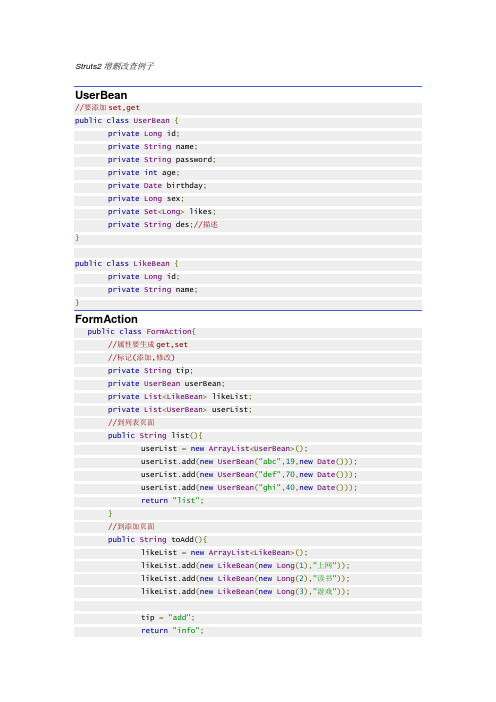Click the line 'return "info";'
The image size is (496, 702).
tap(172, 630)
